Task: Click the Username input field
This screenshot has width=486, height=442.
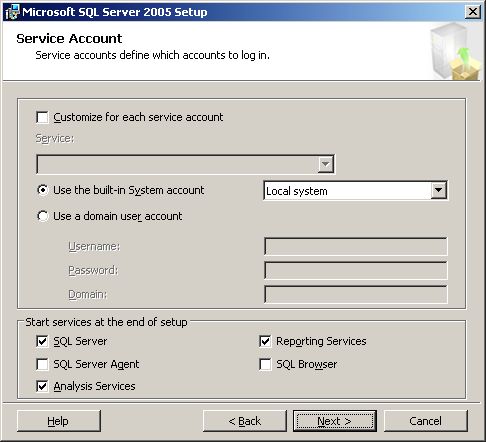Action: pos(355,246)
